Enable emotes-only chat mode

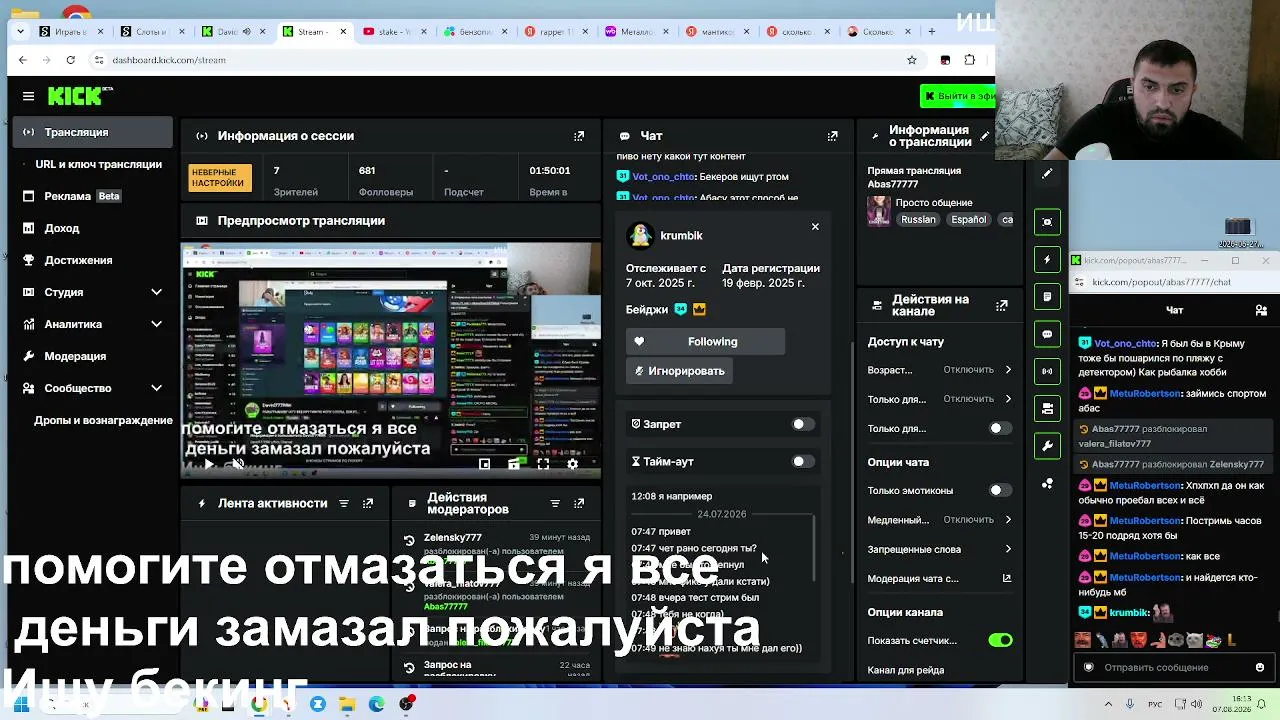tap(1000, 490)
